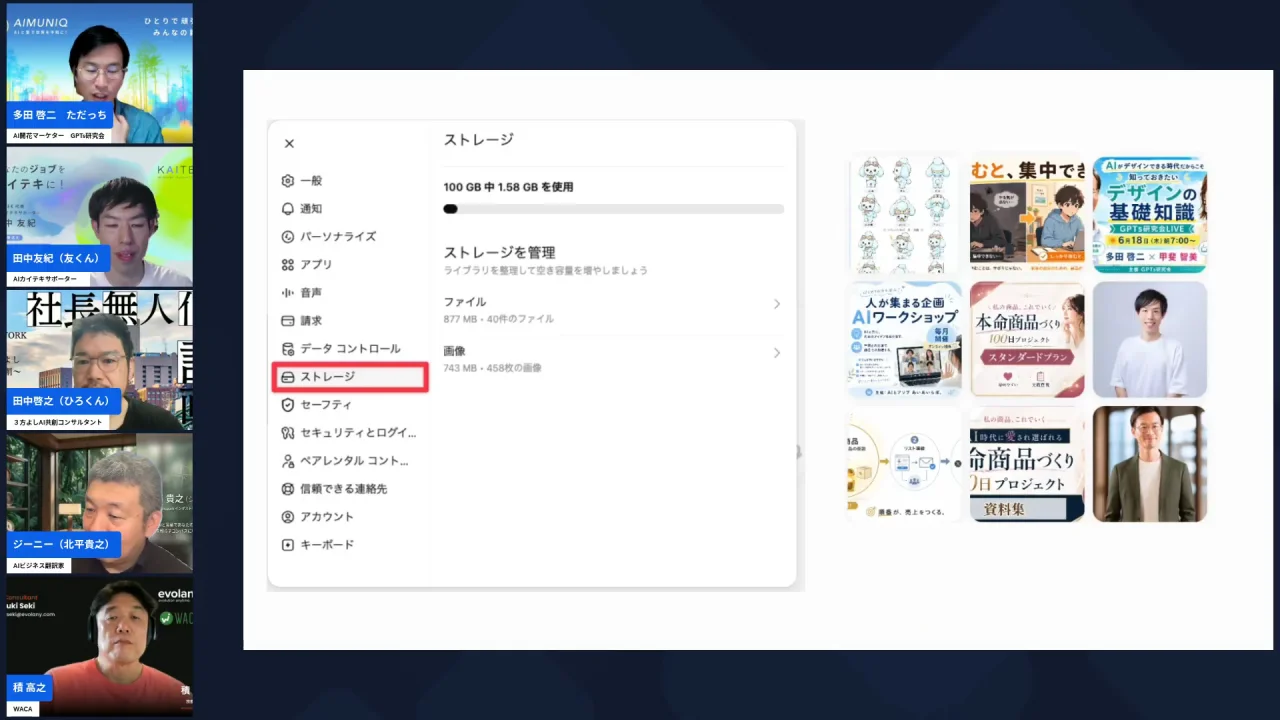Click the 通知 bell icon
The width and height of the screenshot is (1280, 720).
coord(288,209)
